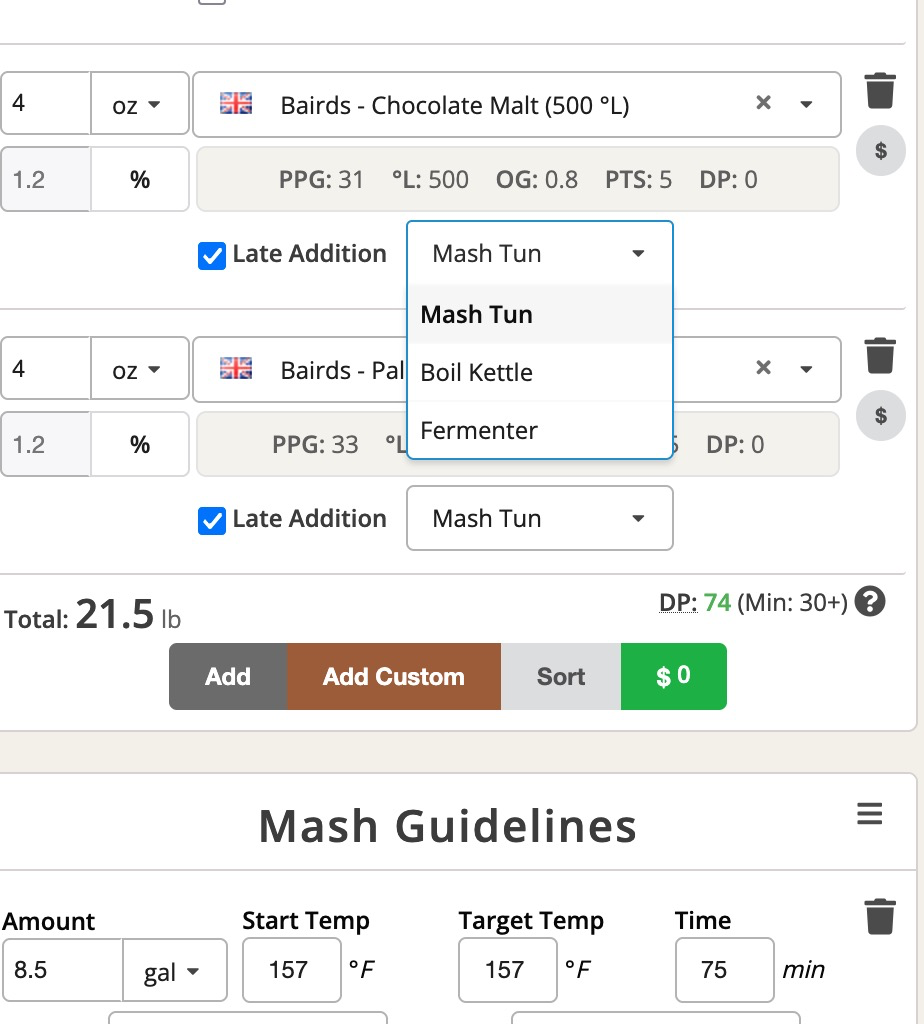Click the dollar cost icon for second Bairds malt
924x1024 pixels.
coord(880,415)
